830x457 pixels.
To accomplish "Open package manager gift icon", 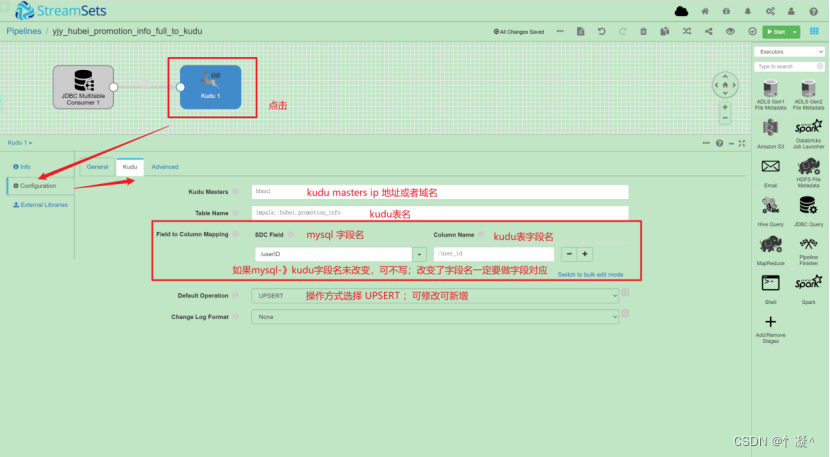I will tap(726, 11).
